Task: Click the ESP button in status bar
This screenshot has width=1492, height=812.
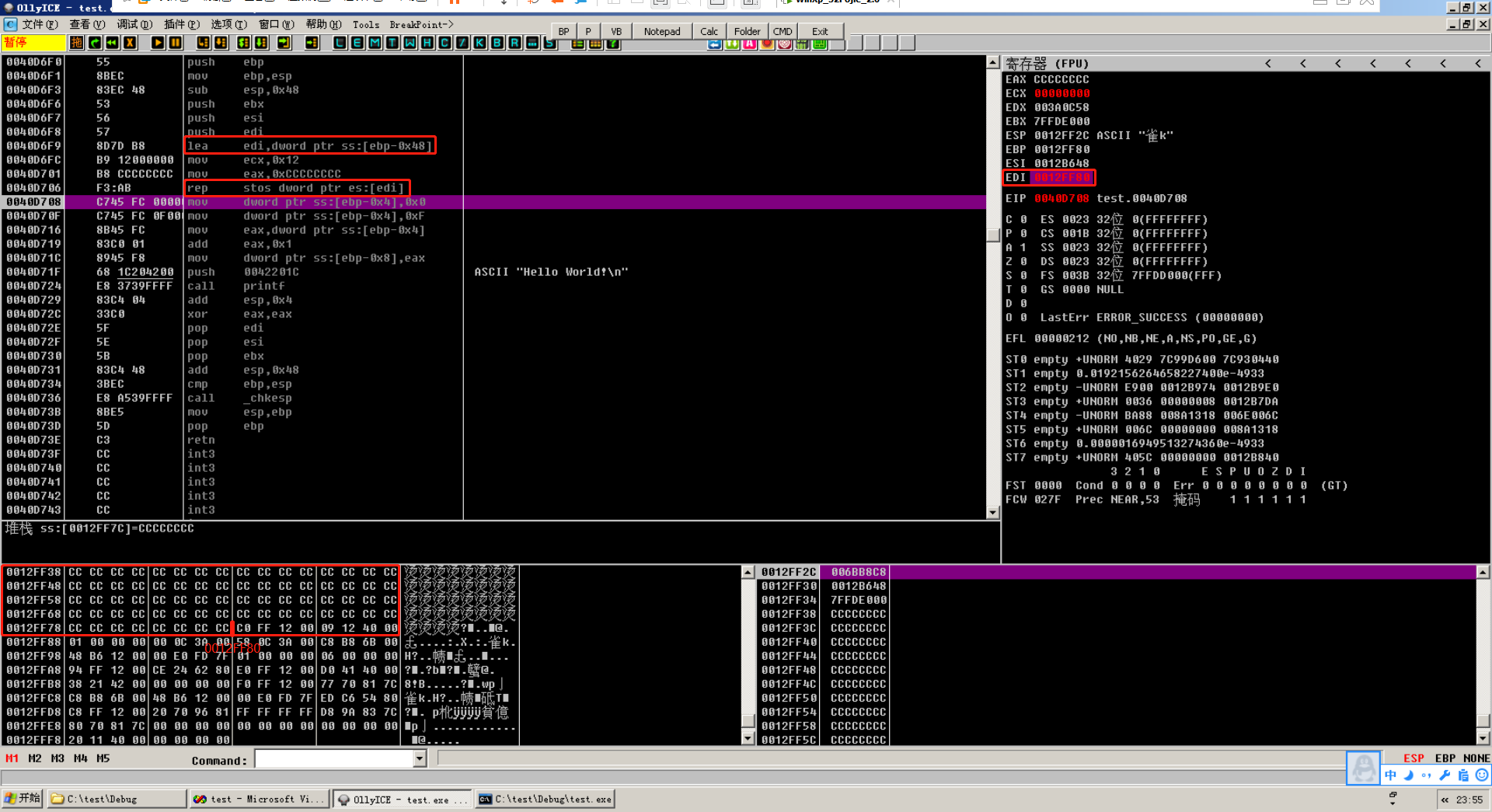Action: click(1414, 758)
